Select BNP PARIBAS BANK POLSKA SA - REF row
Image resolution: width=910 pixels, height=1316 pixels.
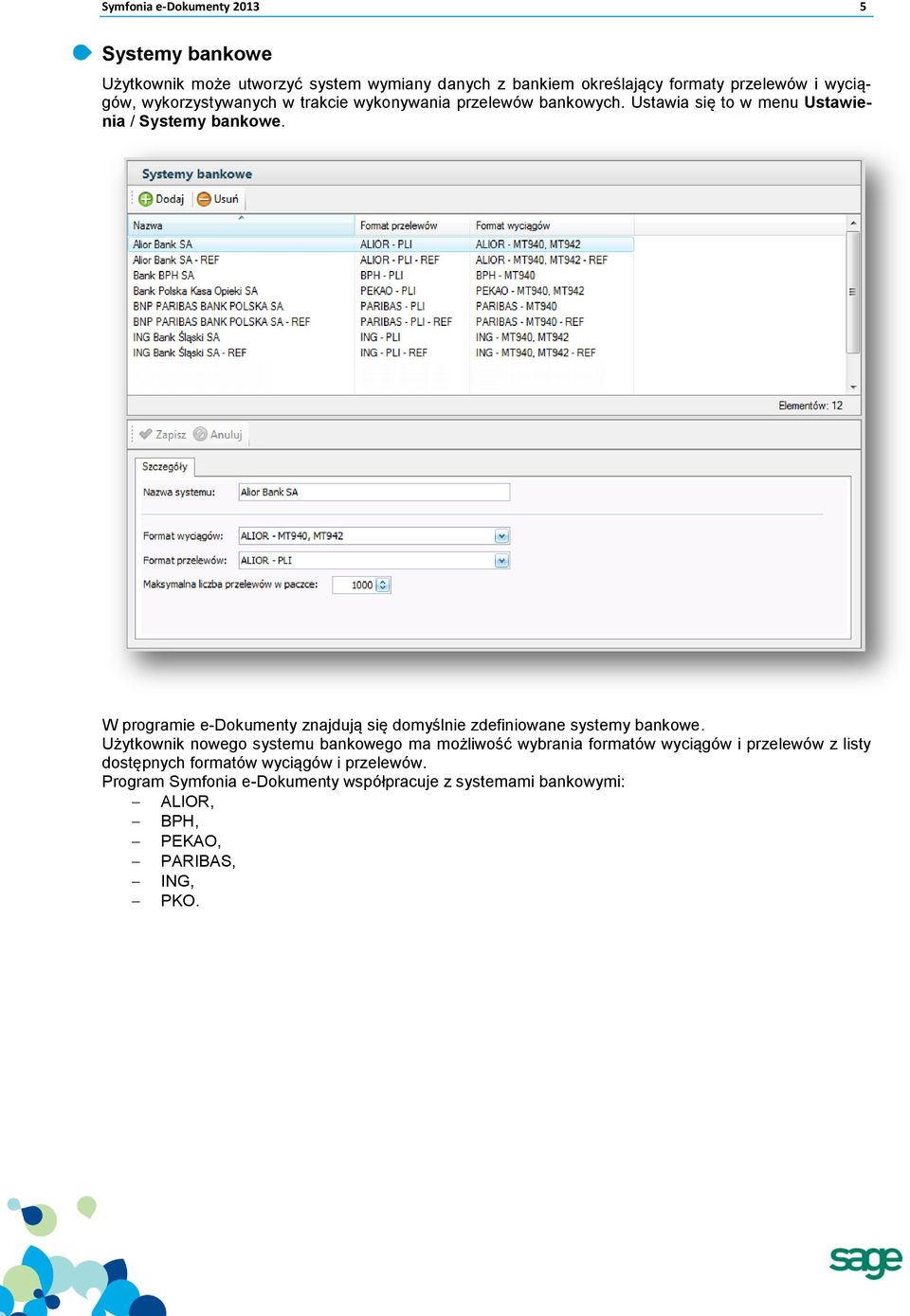380,322
